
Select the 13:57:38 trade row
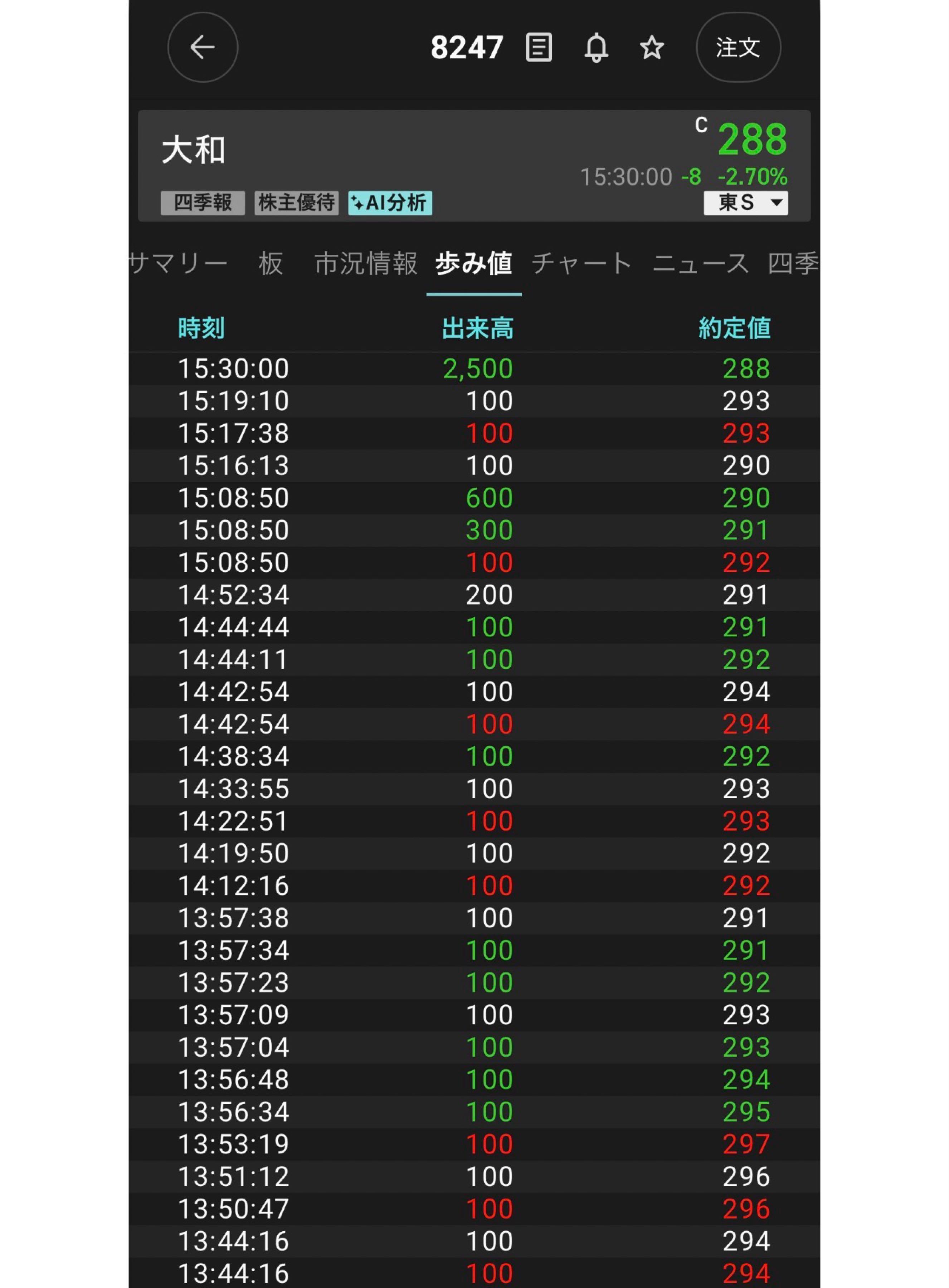pyautogui.click(x=474, y=918)
